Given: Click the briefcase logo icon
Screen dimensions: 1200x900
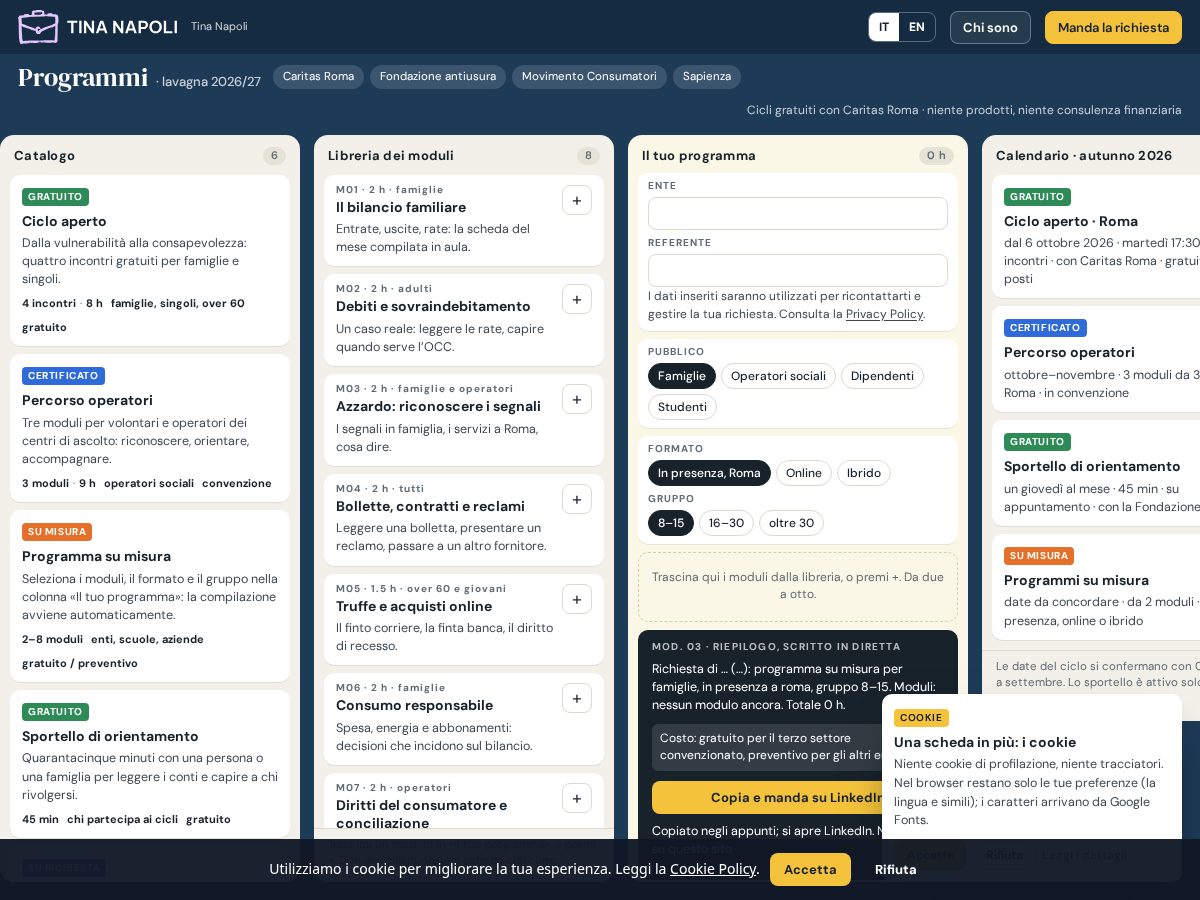Looking at the screenshot, I should click(x=38, y=27).
